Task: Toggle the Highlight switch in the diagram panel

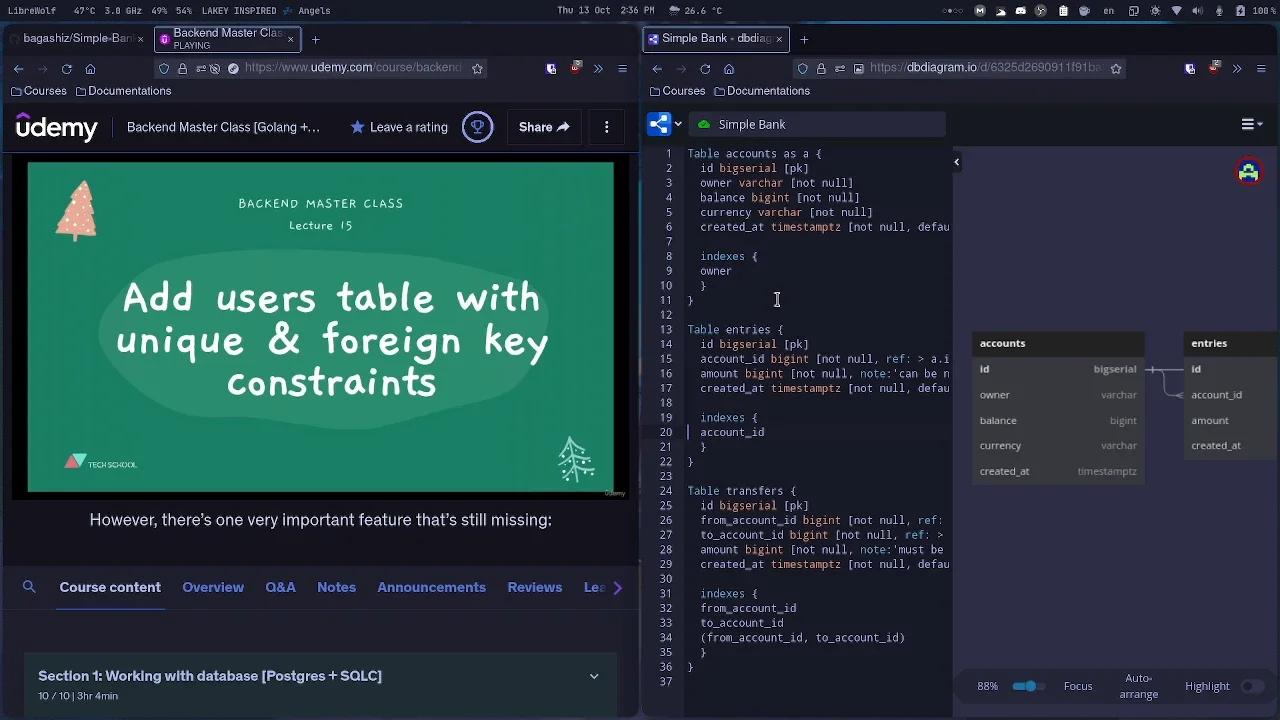Action: (1253, 686)
